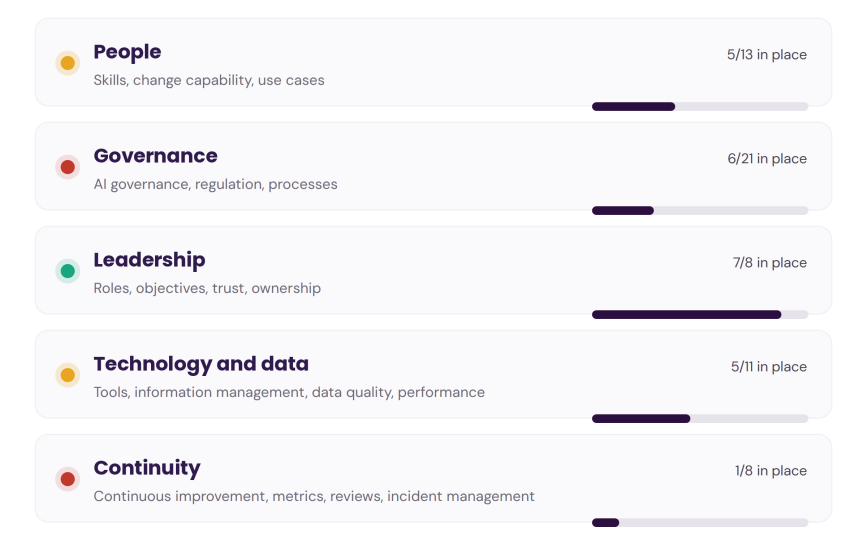Open the People category heading

pyautogui.click(x=127, y=52)
